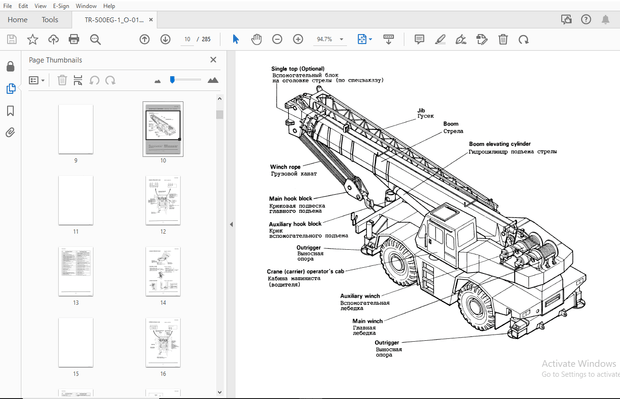The height and width of the screenshot is (399, 620).
Task: Select the page 13 thumbnail
Action: 76,272
